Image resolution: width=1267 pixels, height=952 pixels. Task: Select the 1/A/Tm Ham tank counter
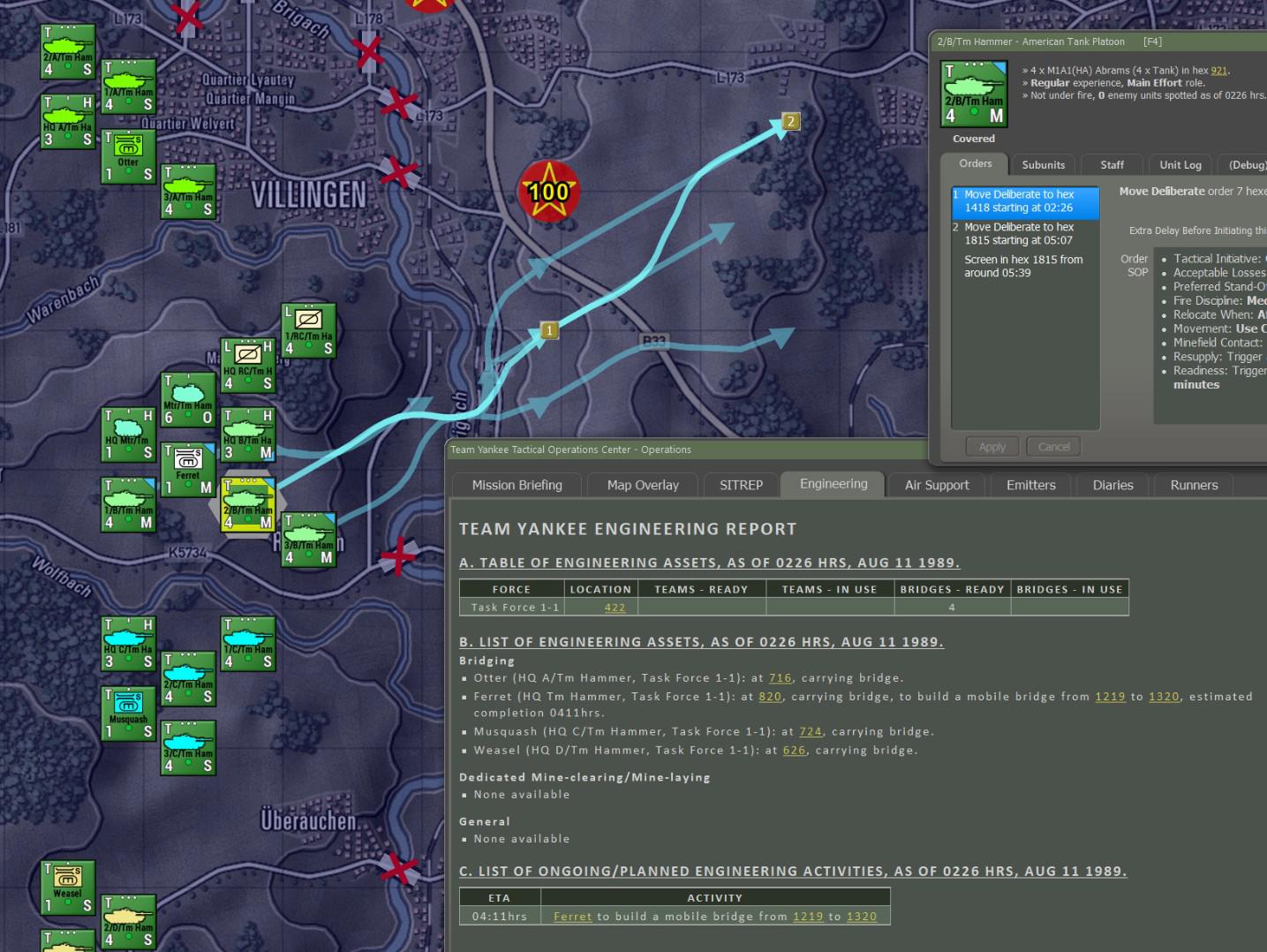129,87
